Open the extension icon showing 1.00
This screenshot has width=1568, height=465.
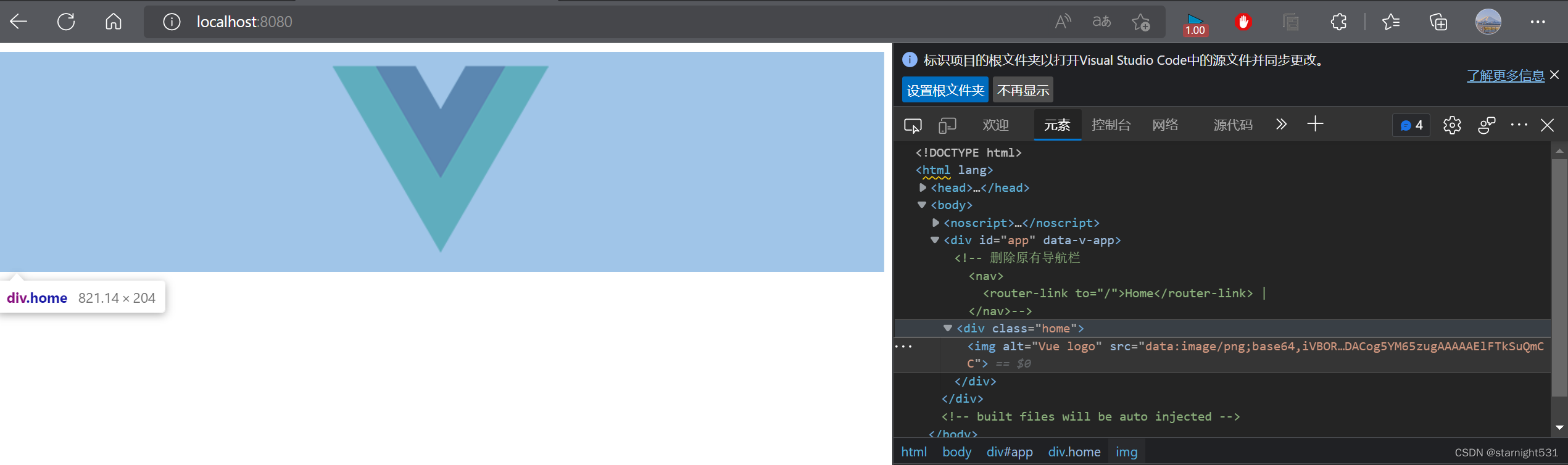coord(1195,23)
